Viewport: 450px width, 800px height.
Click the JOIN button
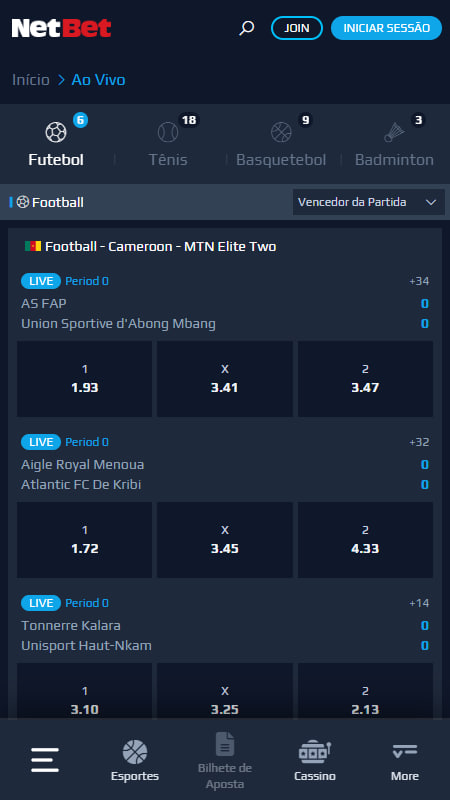pos(297,28)
